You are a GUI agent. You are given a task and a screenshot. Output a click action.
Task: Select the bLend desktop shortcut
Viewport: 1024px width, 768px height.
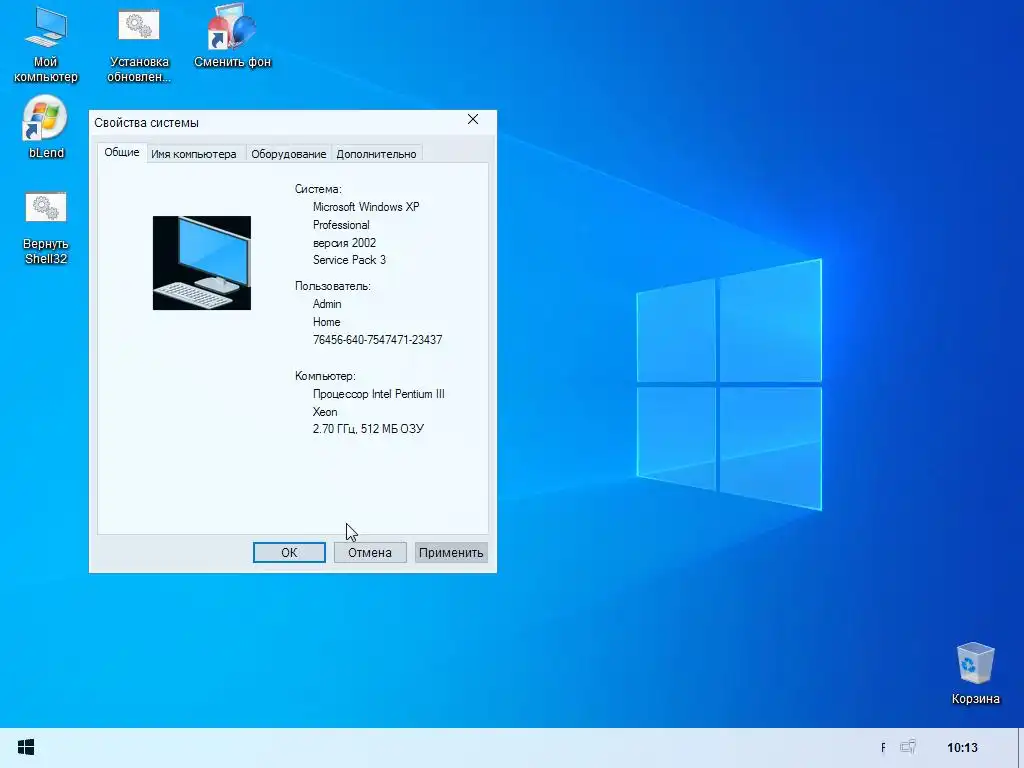(x=46, y=128)
